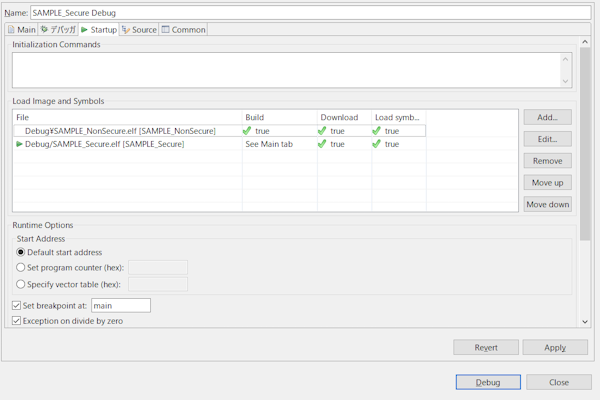Click Download checkmark for SAMPLE_Secure.elf row

tap(322, 144)
